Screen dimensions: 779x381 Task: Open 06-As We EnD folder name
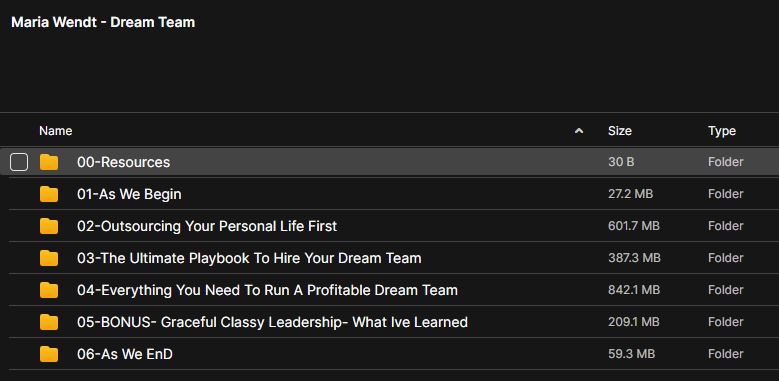[125, 354]
